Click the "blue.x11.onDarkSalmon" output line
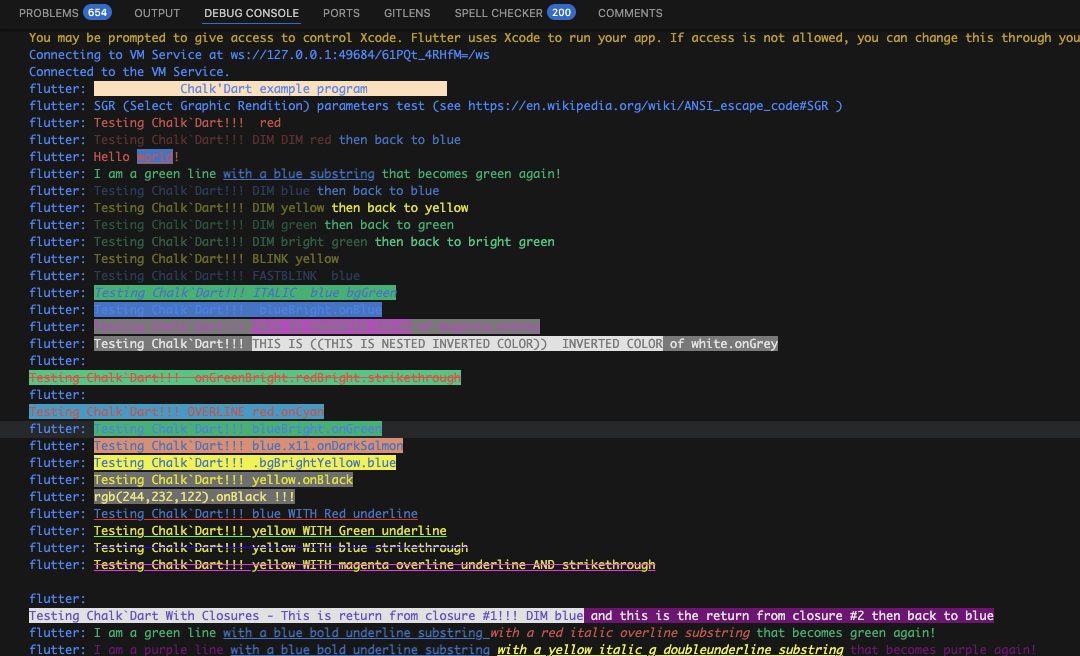Screen dimensions: 1080x656 click(249, 446)
